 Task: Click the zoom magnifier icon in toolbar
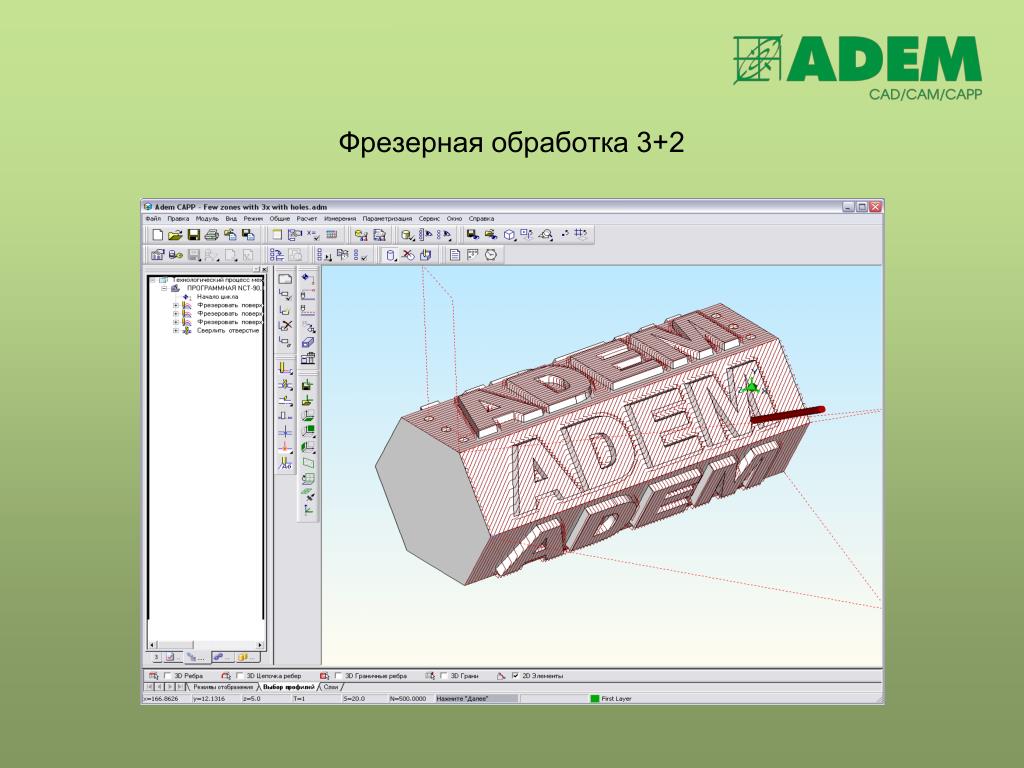click(x=546, y=234)
